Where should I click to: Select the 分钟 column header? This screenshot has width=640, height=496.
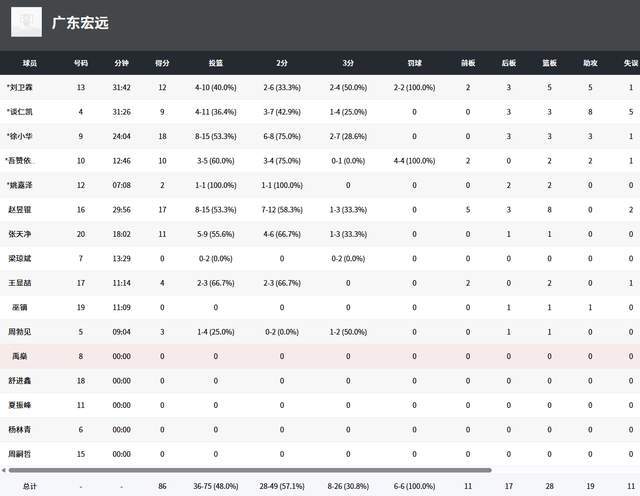tap(121, 62)
